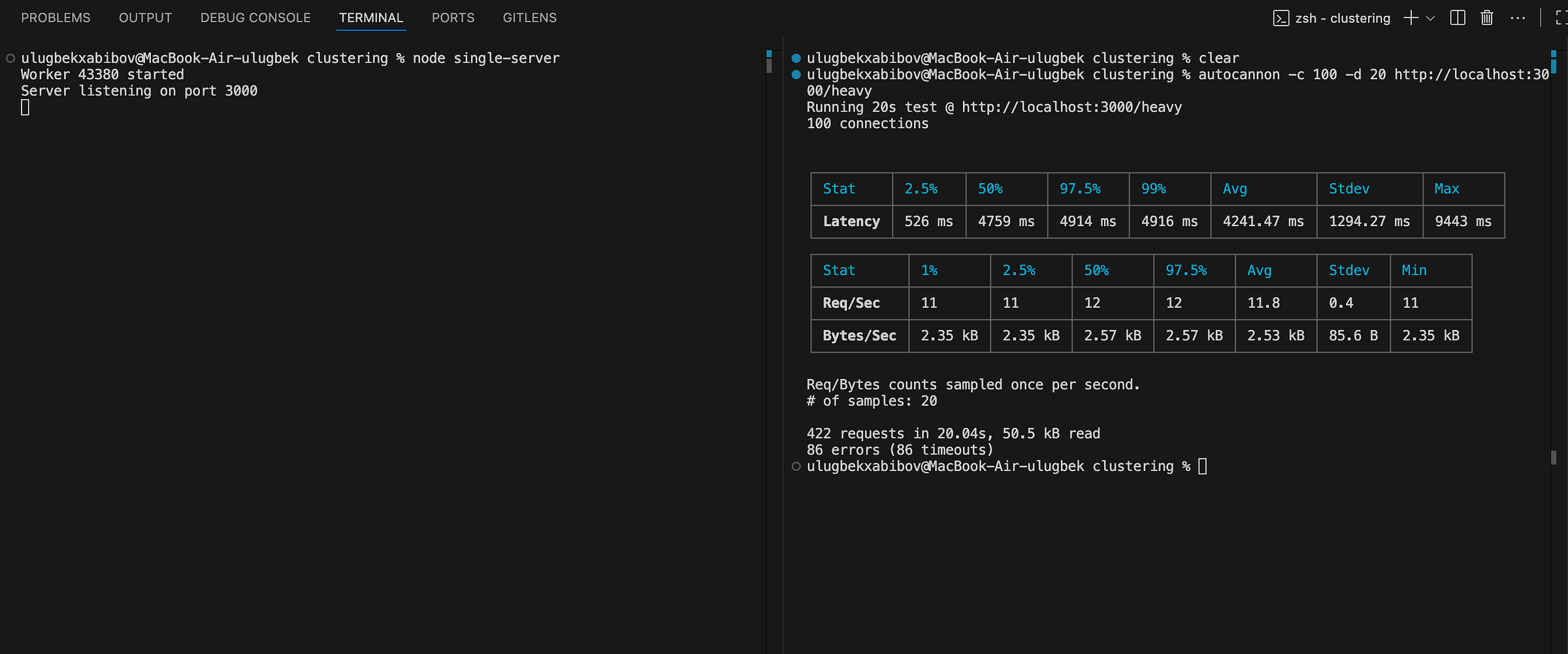Image resolution: width=1568 pixels, height=654 pixels.
Task: Kill terminal with the trash icon
Action: [1487, 18]
